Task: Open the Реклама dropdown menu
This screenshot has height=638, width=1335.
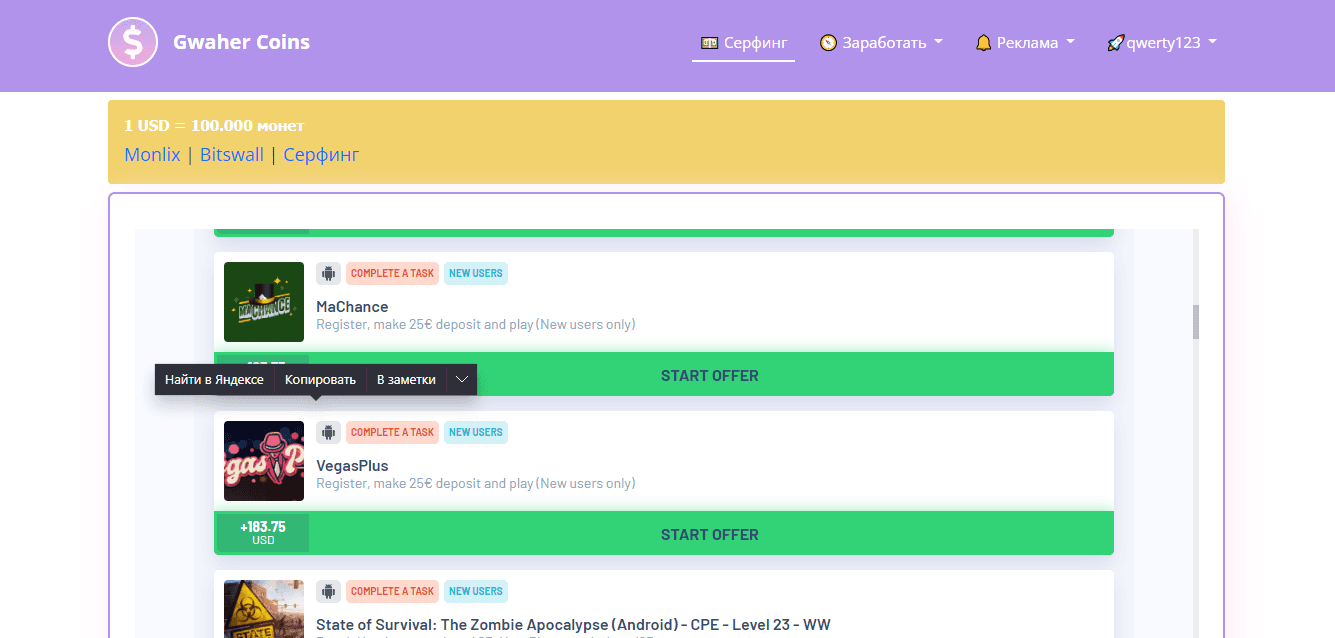Action: [1025, 43]
